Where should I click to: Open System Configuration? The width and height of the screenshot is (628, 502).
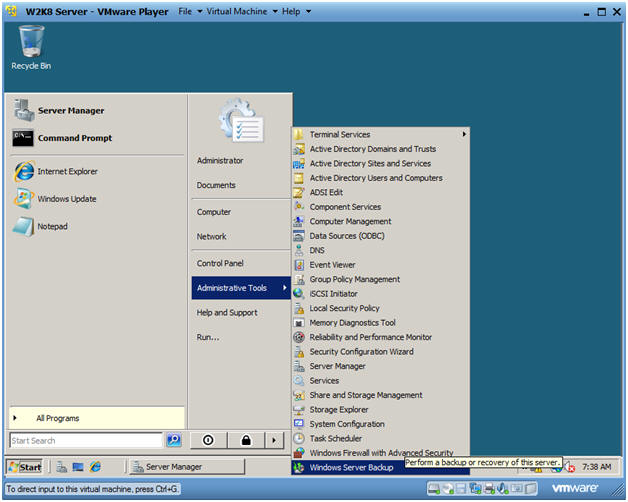(x=380, y=424)
